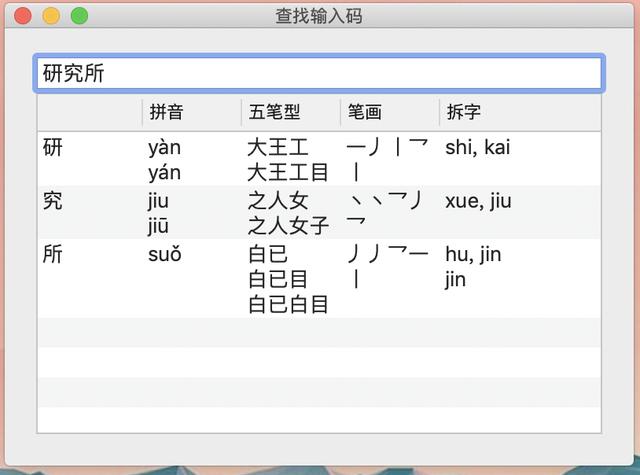640x475 pixels.
Task: Click the pinyin value yán
Action: point(164,173)
